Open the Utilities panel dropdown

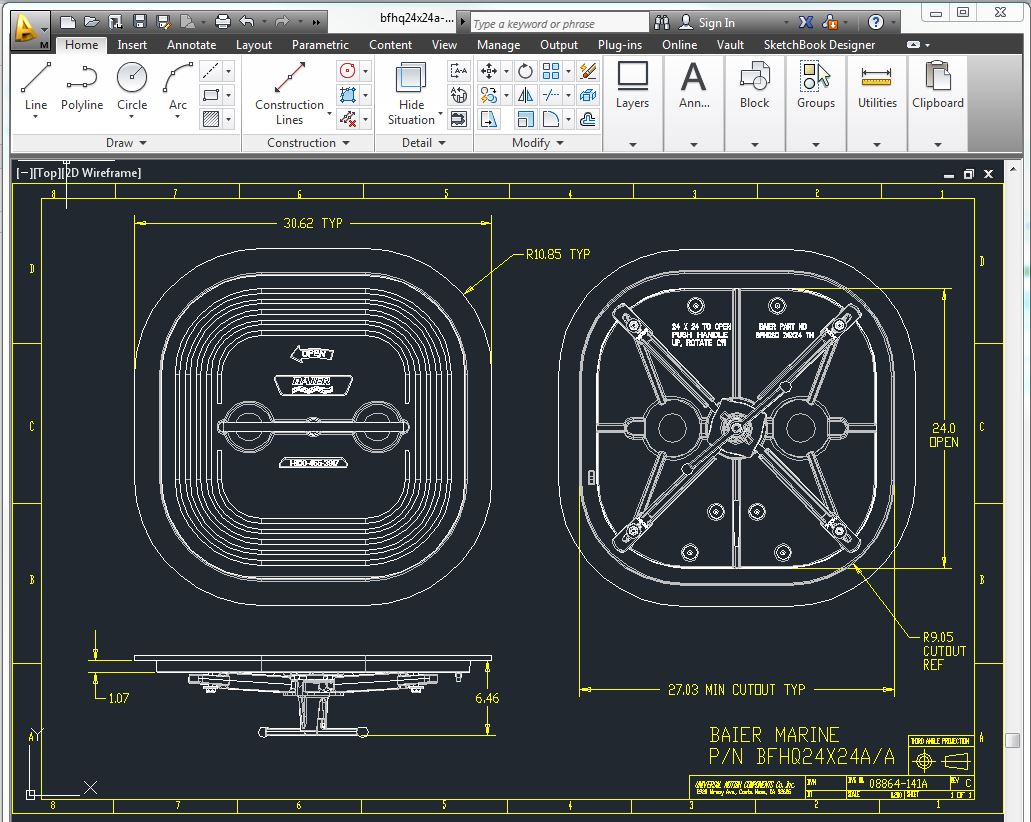point(876,144)
